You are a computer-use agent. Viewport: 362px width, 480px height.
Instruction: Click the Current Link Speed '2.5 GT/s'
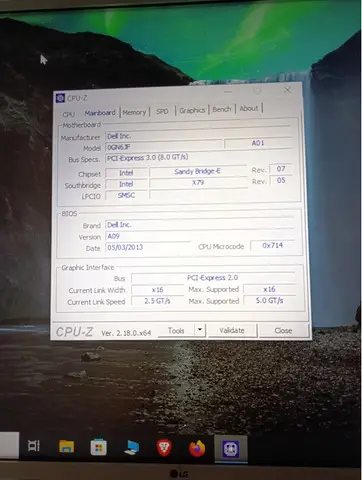(x=157, y=301)
